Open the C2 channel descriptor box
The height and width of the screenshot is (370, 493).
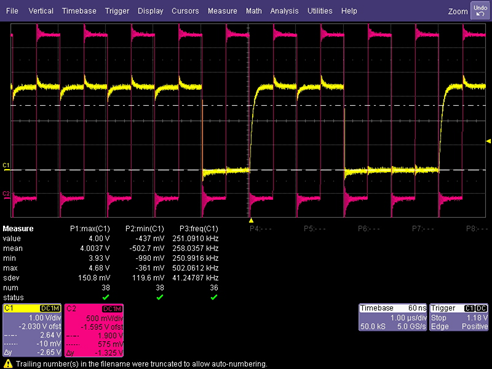coord(94,330)
